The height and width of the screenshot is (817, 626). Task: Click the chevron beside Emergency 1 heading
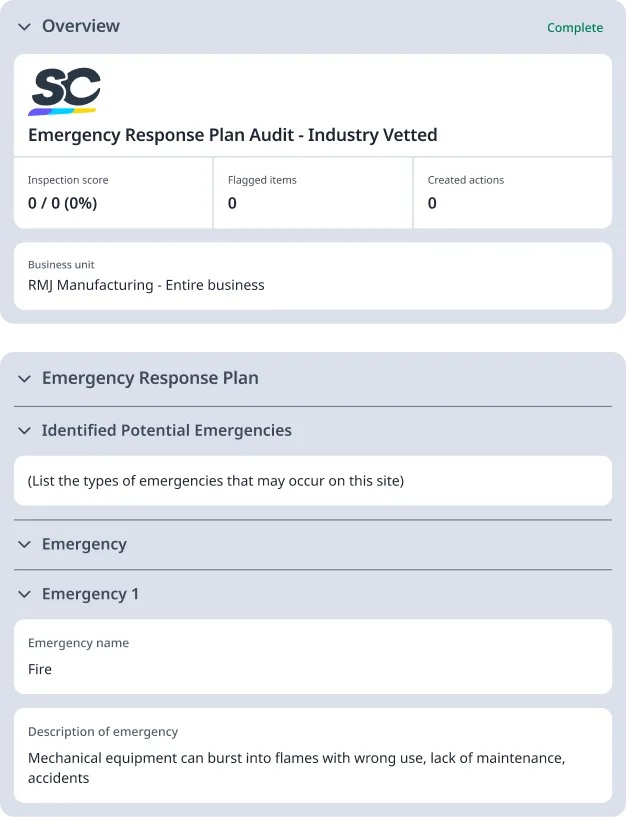[x=24, y=593]
